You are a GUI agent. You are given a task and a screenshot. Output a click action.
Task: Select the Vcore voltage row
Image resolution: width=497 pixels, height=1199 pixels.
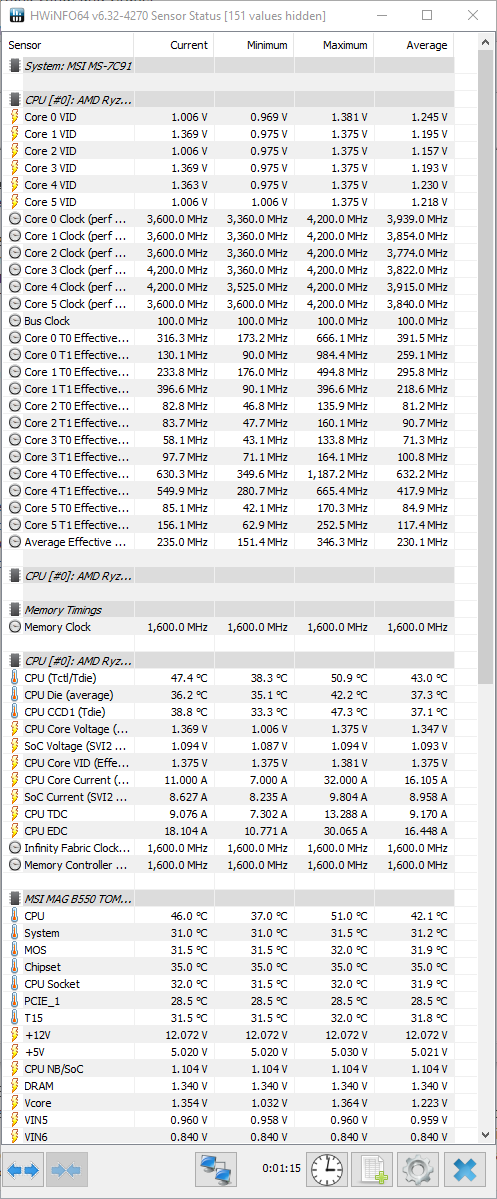[x=229, y=1103]
